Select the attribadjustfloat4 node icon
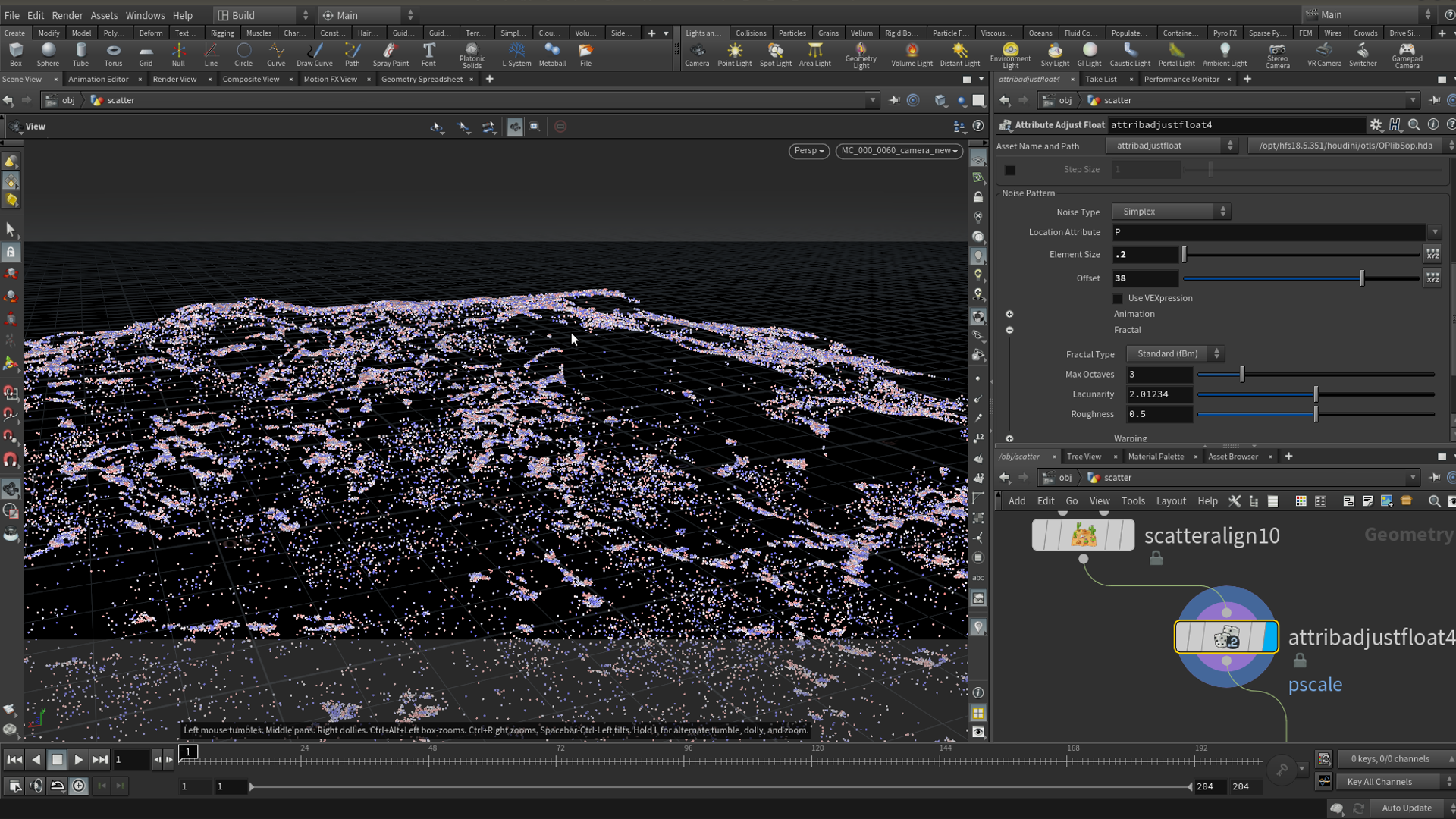 point(1225,637)
